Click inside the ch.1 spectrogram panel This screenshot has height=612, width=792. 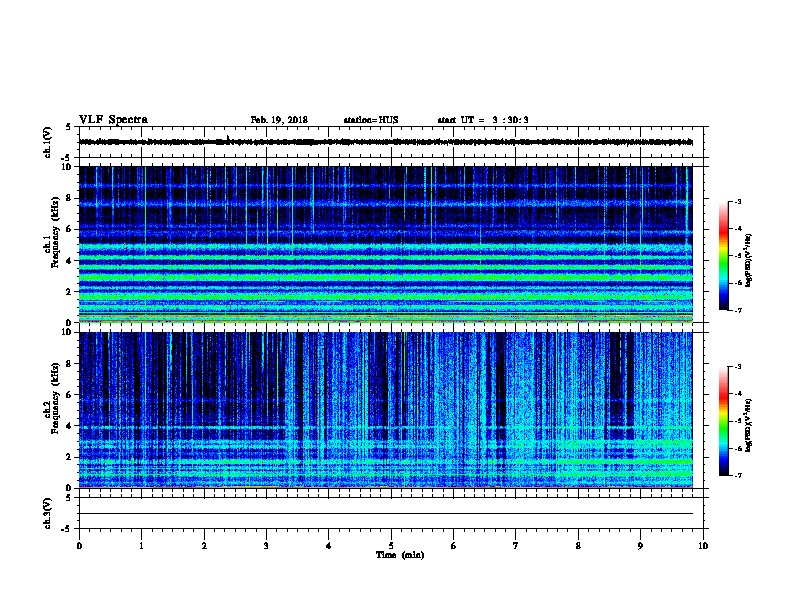(386, 244)
